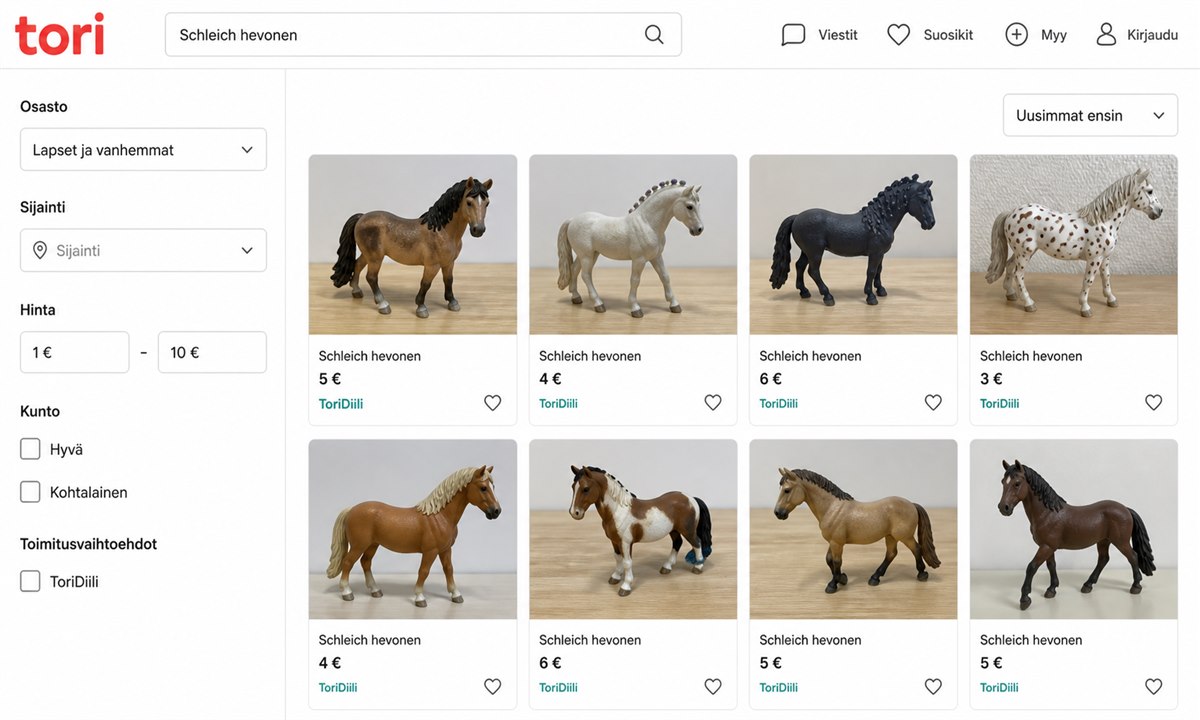Click the 6 € price under black horse
The width and height of the screenshot is (1200, 720).
771,379
